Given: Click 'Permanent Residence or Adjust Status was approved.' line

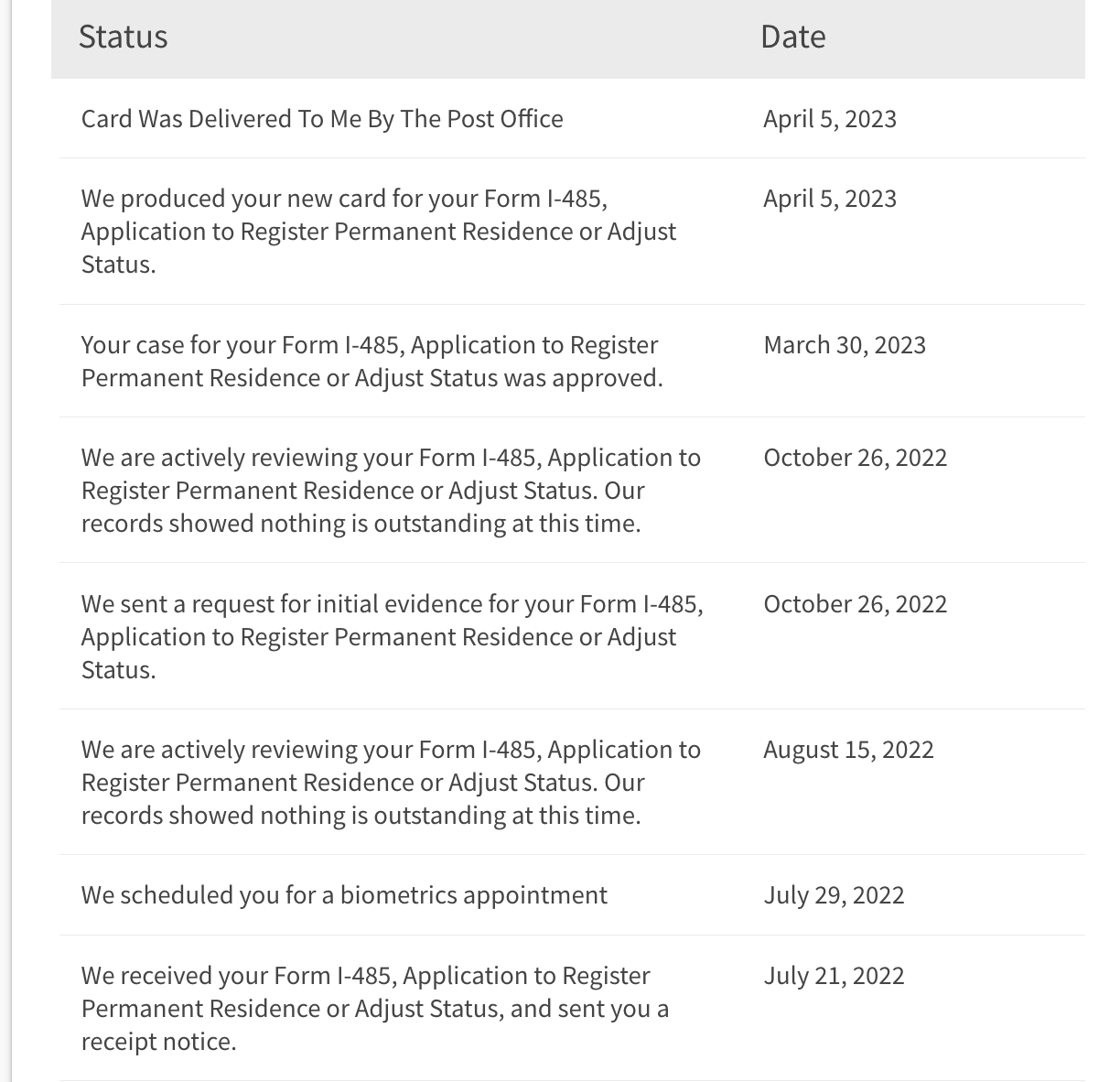Looking at the screenshot, I should pyautogui.click(x=372, y=378).
